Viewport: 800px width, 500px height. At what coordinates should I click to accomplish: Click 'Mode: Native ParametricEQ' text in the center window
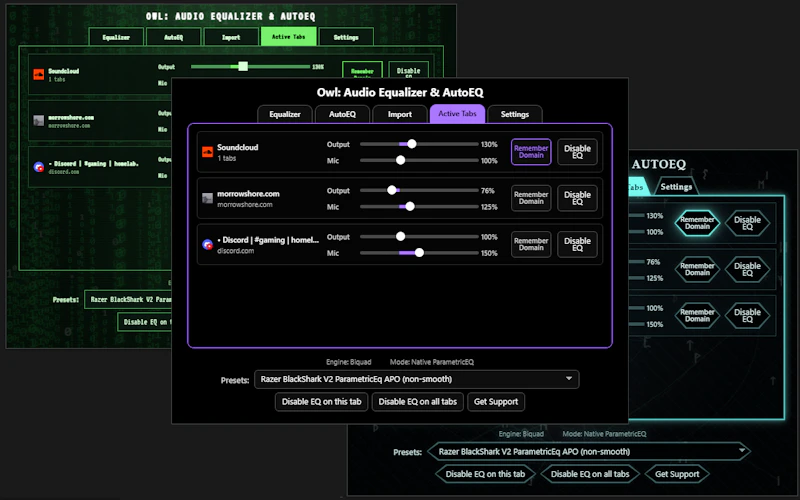[432, 362]
